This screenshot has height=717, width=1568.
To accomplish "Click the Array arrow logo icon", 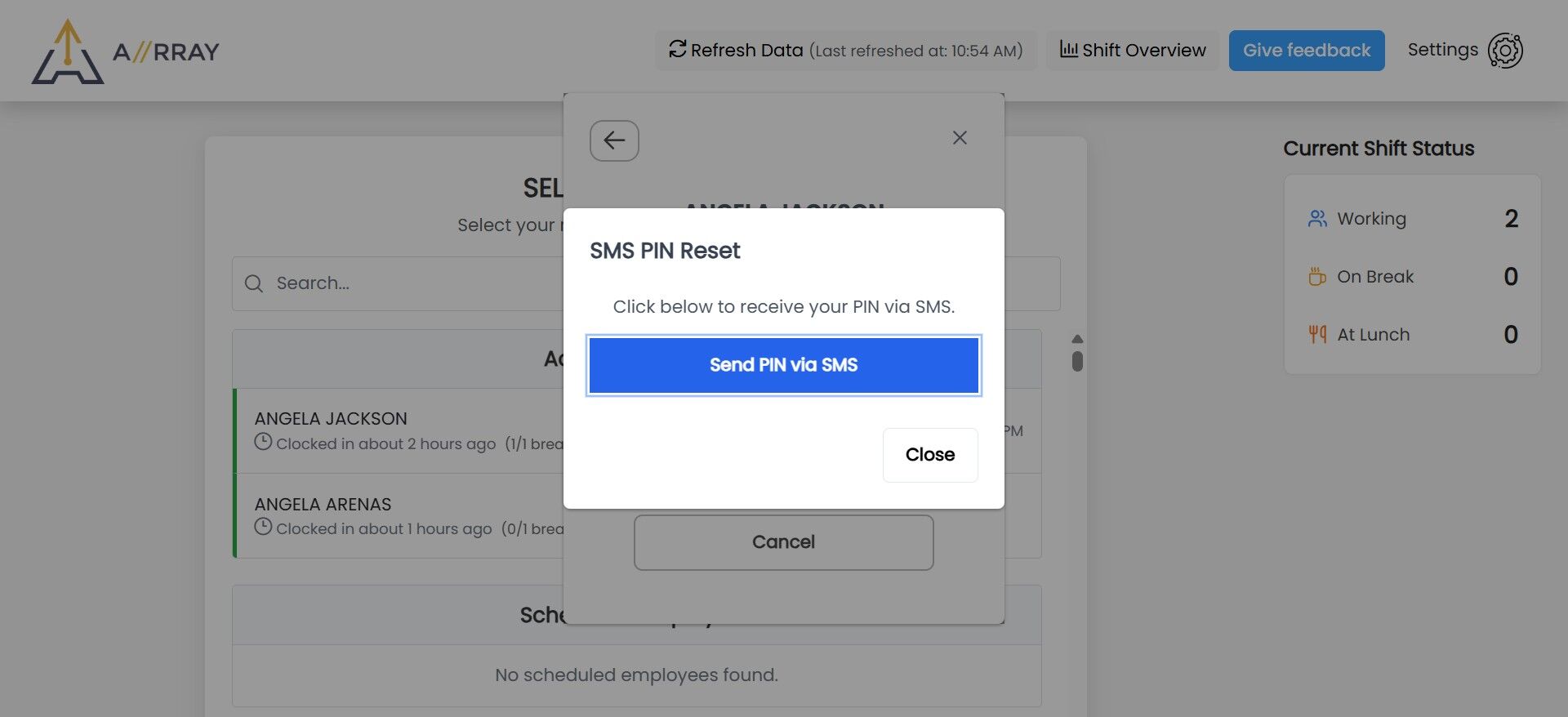I will click(x=68, y=51).
